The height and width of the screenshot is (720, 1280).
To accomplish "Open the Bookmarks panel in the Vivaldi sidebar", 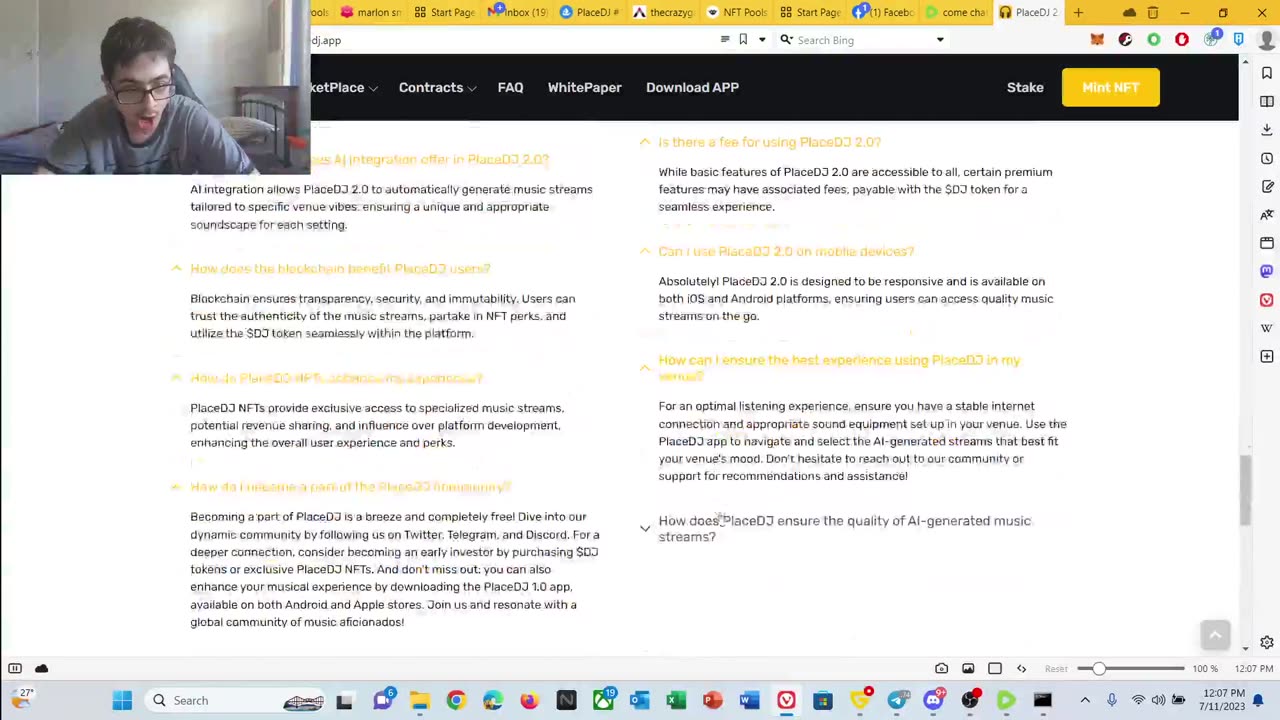I will point(1267,73).
